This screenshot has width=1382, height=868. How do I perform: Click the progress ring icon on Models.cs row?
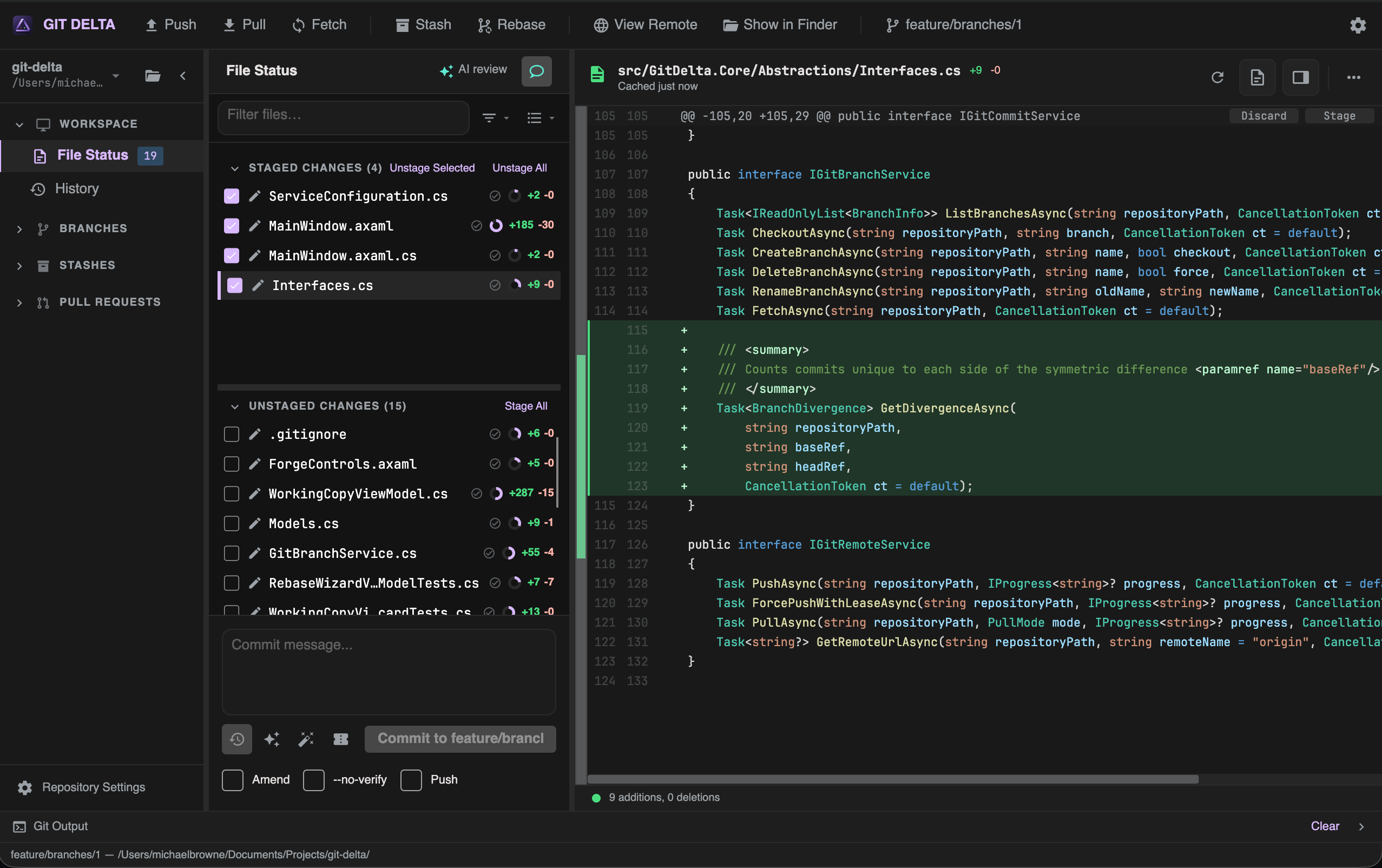(515, 523)
